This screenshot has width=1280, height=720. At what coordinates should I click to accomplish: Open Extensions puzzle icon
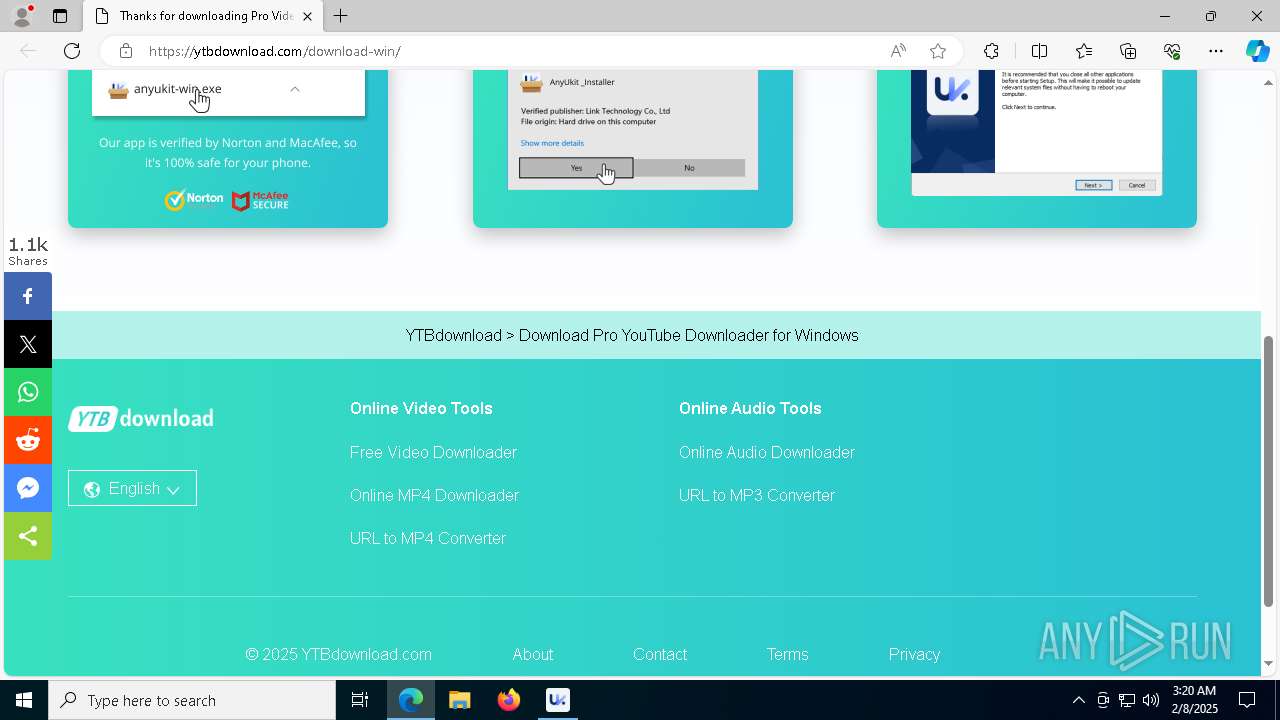(991, 51)
